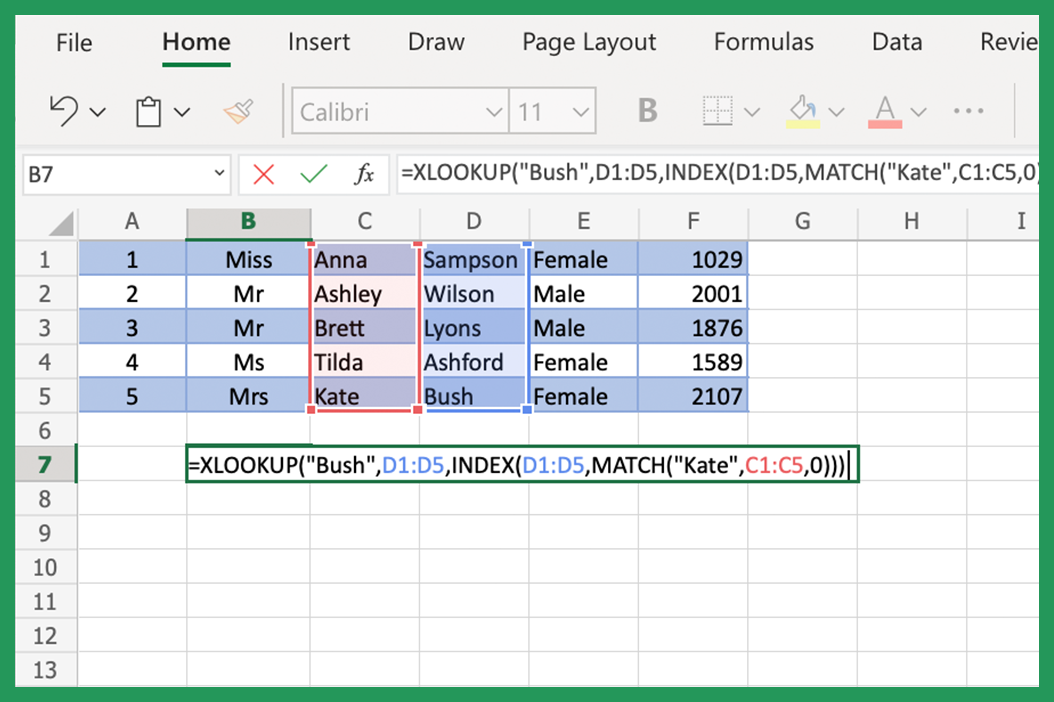Switch to the Formulas tab
Image resolution: width=1054 pixels, height=702 pixels.
click(763, 42)
